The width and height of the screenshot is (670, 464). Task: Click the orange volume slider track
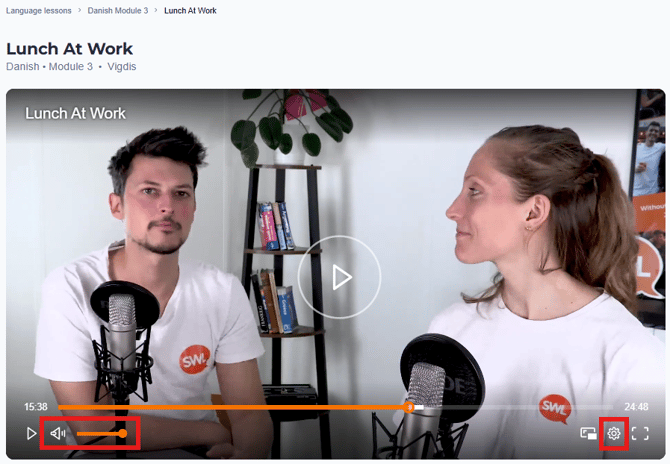pos(98,433)
